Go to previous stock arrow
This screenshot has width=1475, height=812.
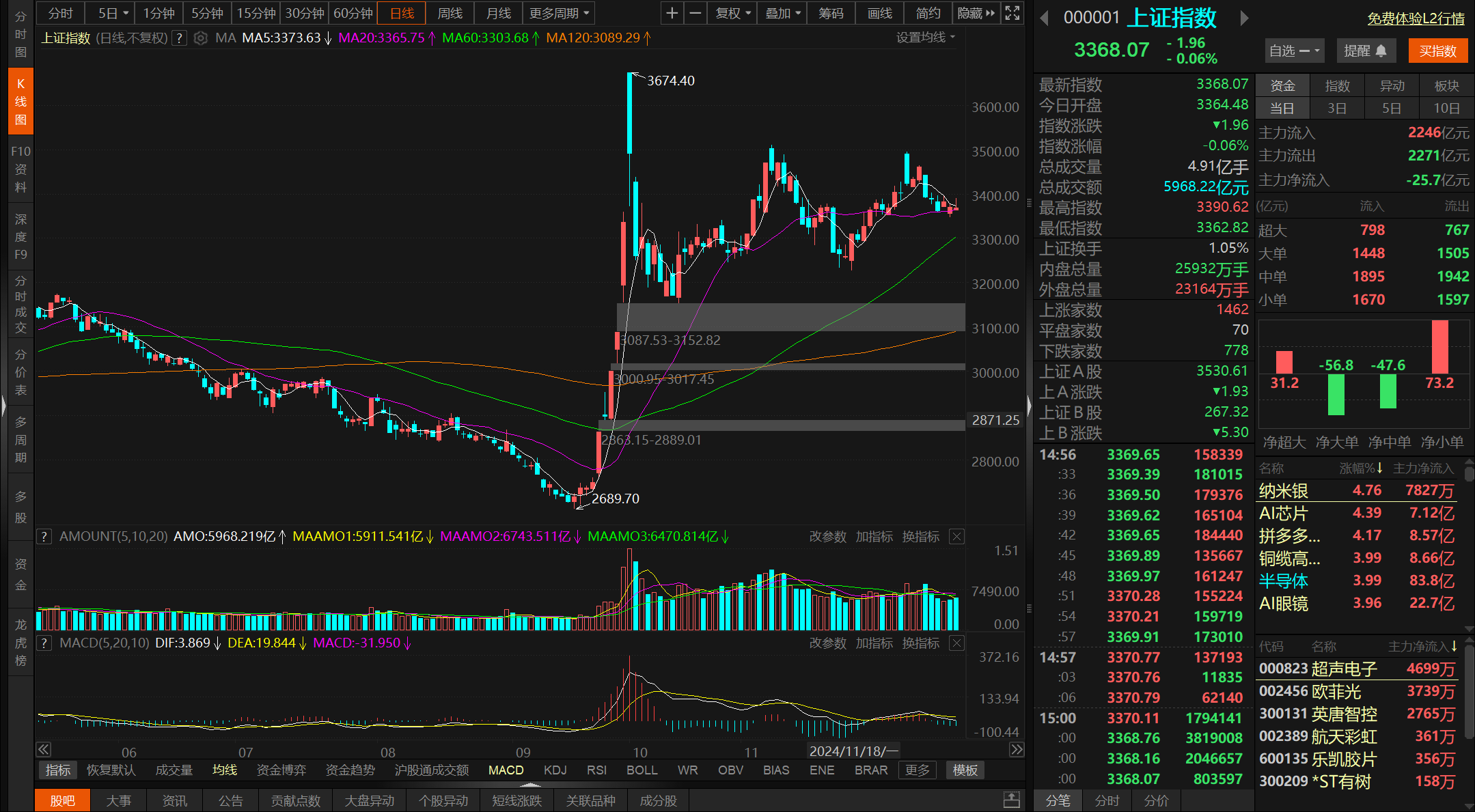[x=1044, y=18]
